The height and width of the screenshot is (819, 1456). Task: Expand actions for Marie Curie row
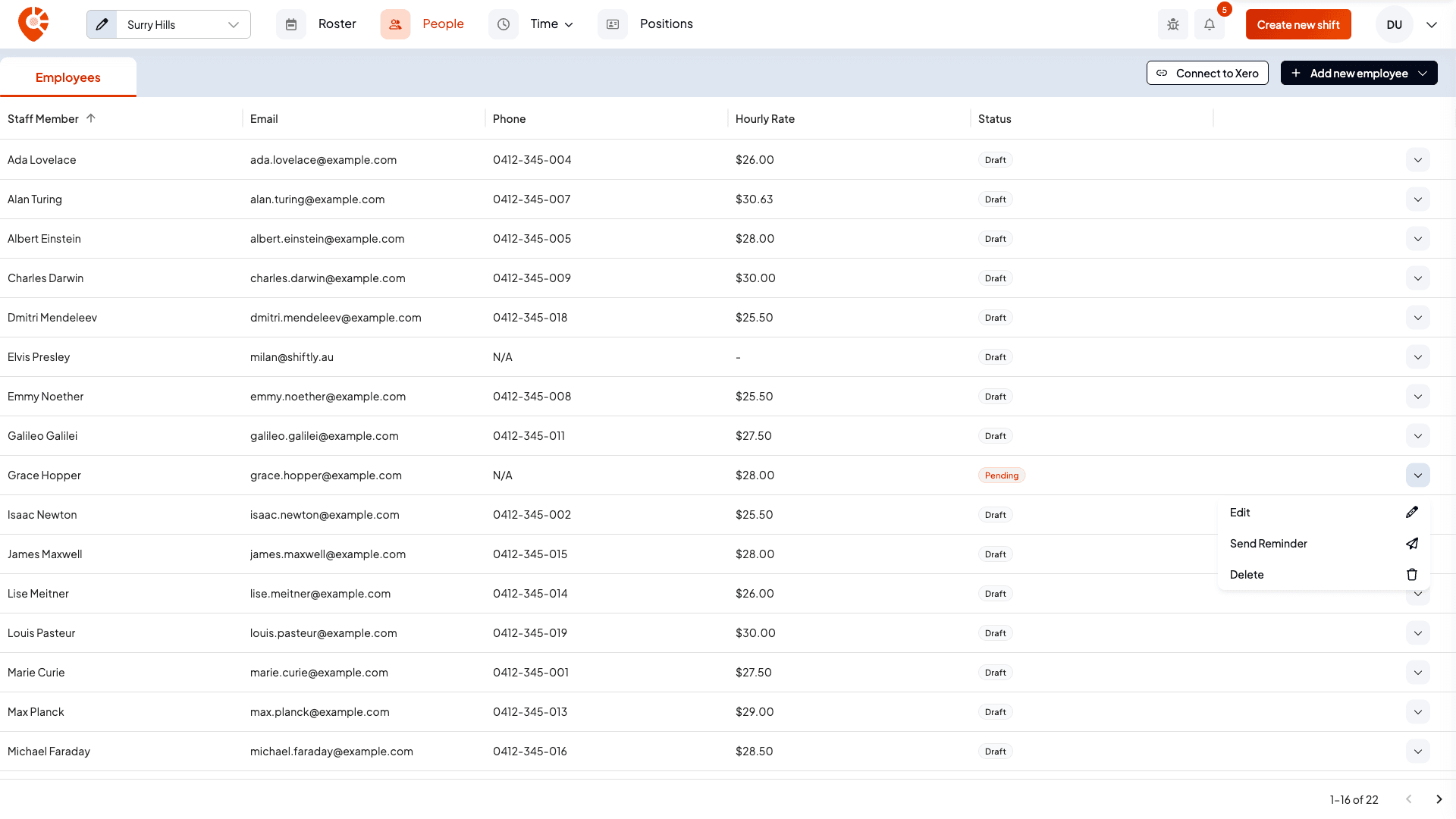[1417, 673]
